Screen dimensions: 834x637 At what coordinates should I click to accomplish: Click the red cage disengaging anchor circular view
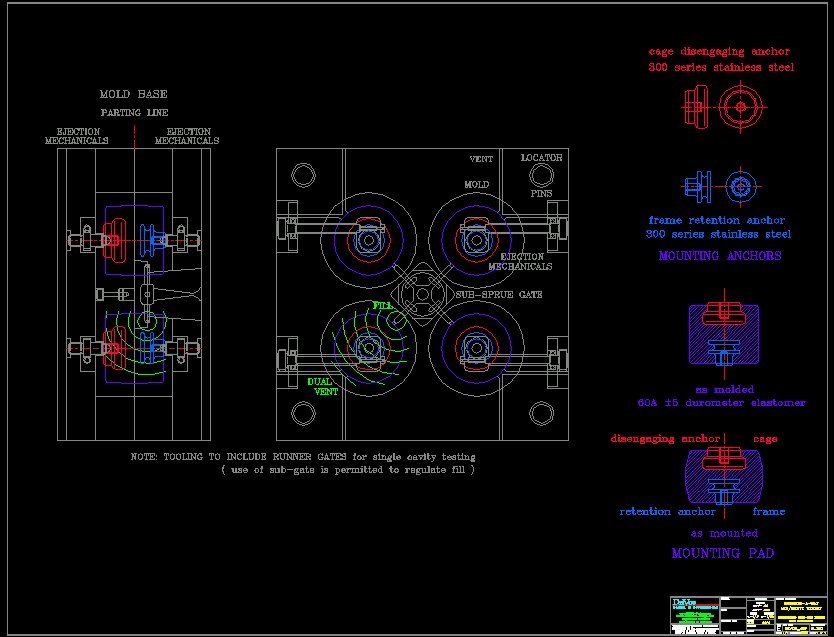coord(740,104)
